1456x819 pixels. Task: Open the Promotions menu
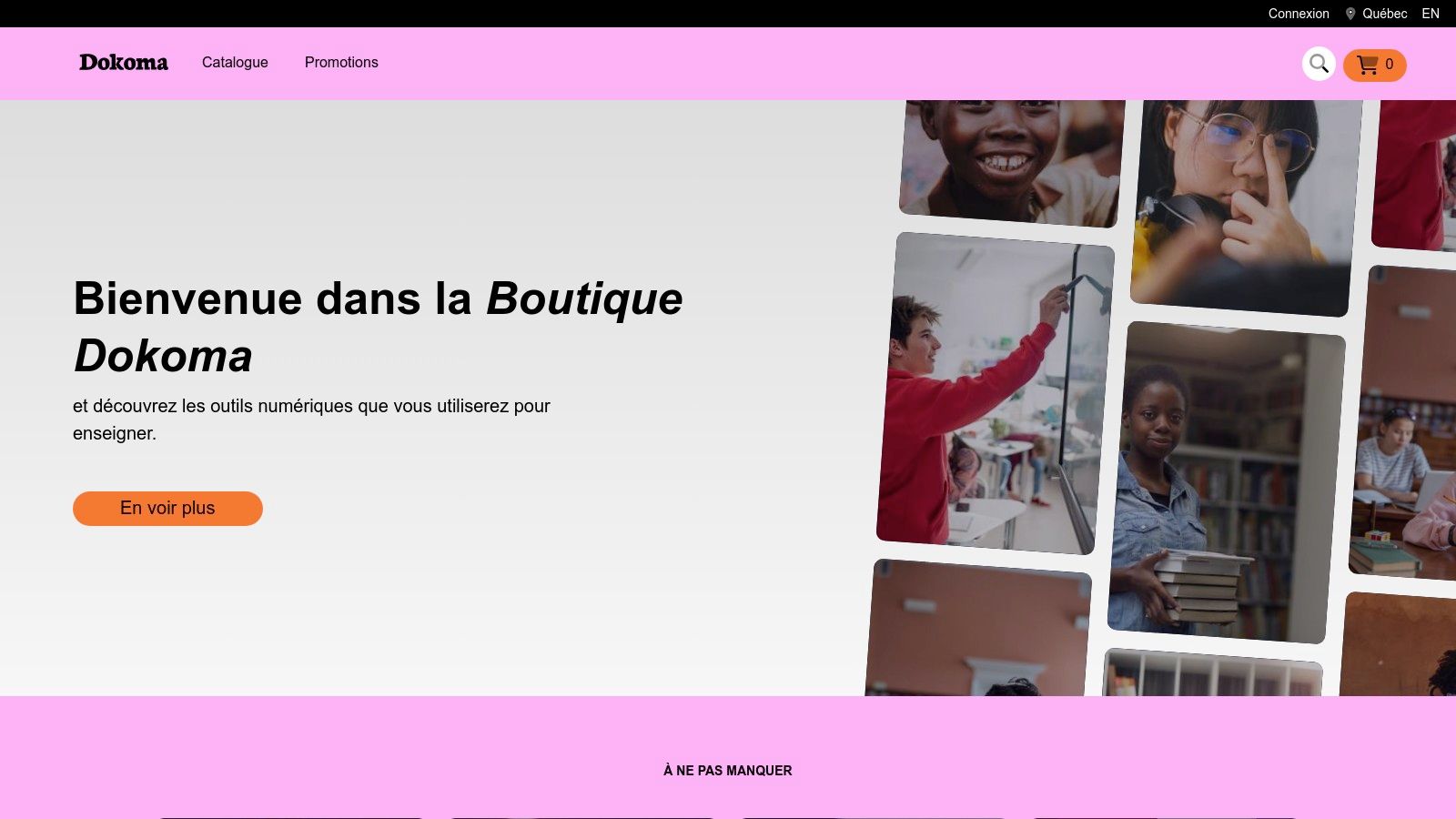point(341,63)
